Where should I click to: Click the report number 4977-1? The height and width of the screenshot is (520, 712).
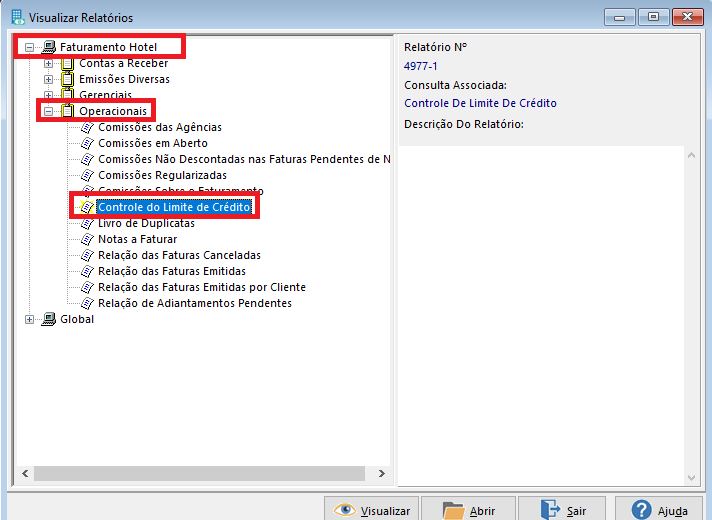420,66
